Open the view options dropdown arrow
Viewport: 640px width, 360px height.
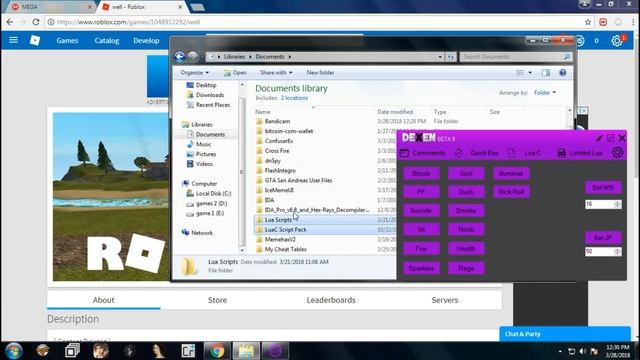click(x=530, y=73)
